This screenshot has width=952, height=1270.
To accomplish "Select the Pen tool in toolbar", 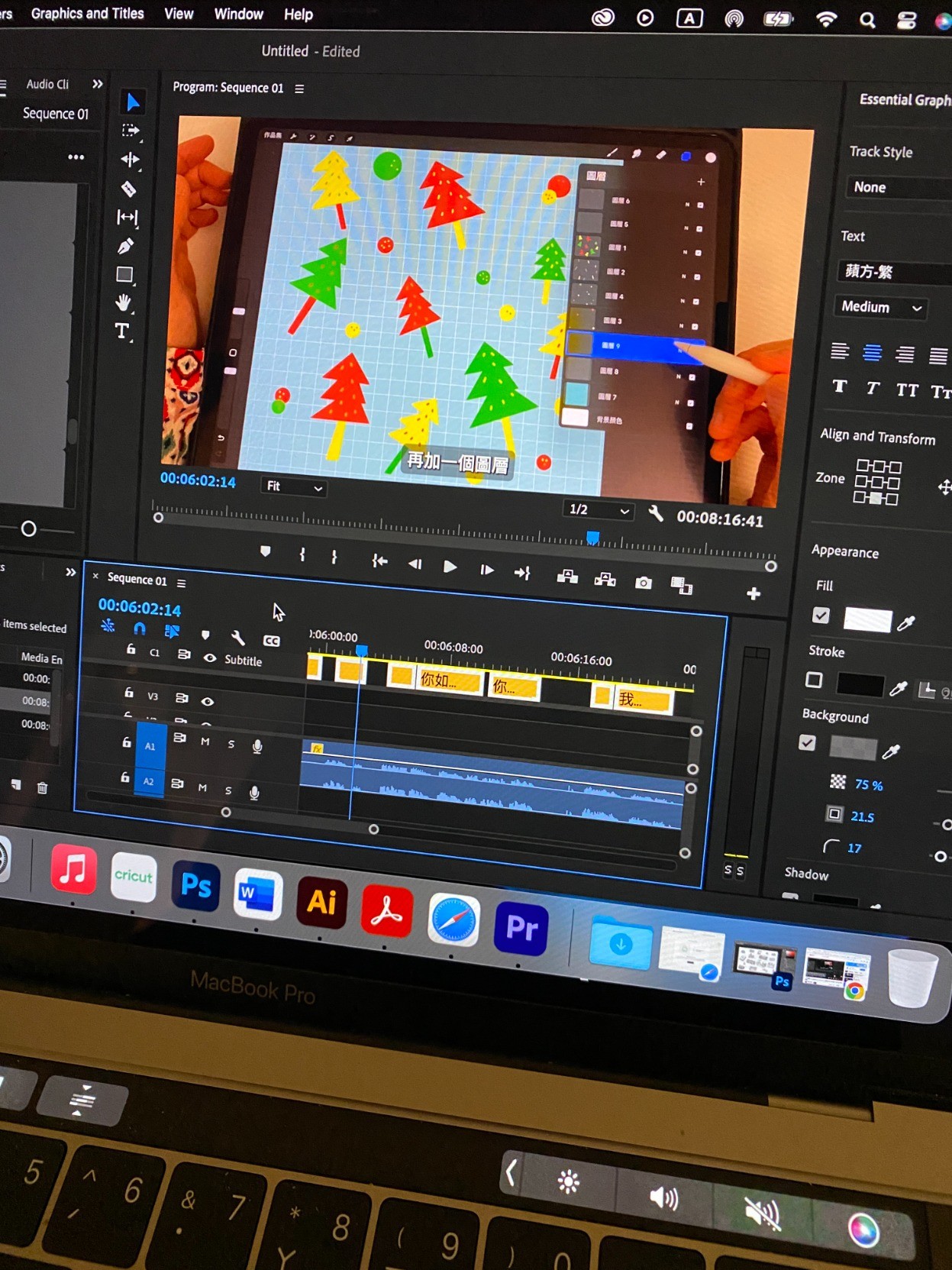I will [126, 246].
